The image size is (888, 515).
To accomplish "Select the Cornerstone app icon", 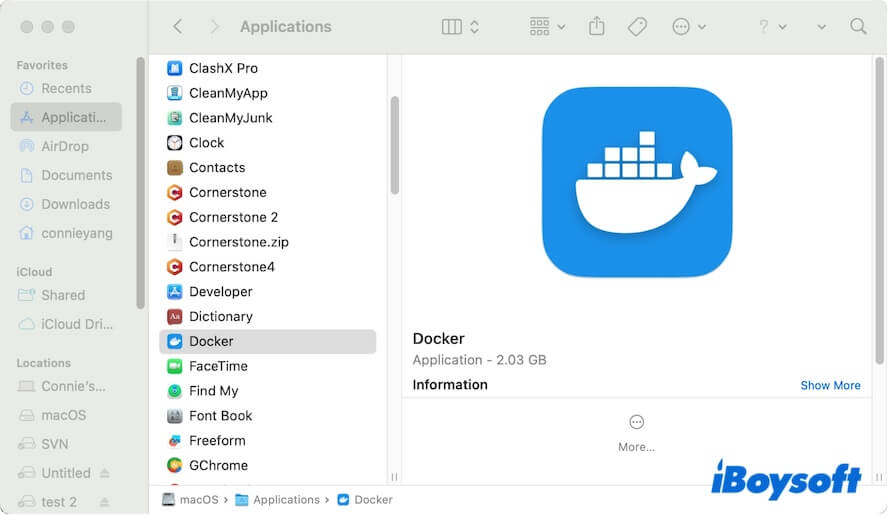I will click(x=174, y=193).
